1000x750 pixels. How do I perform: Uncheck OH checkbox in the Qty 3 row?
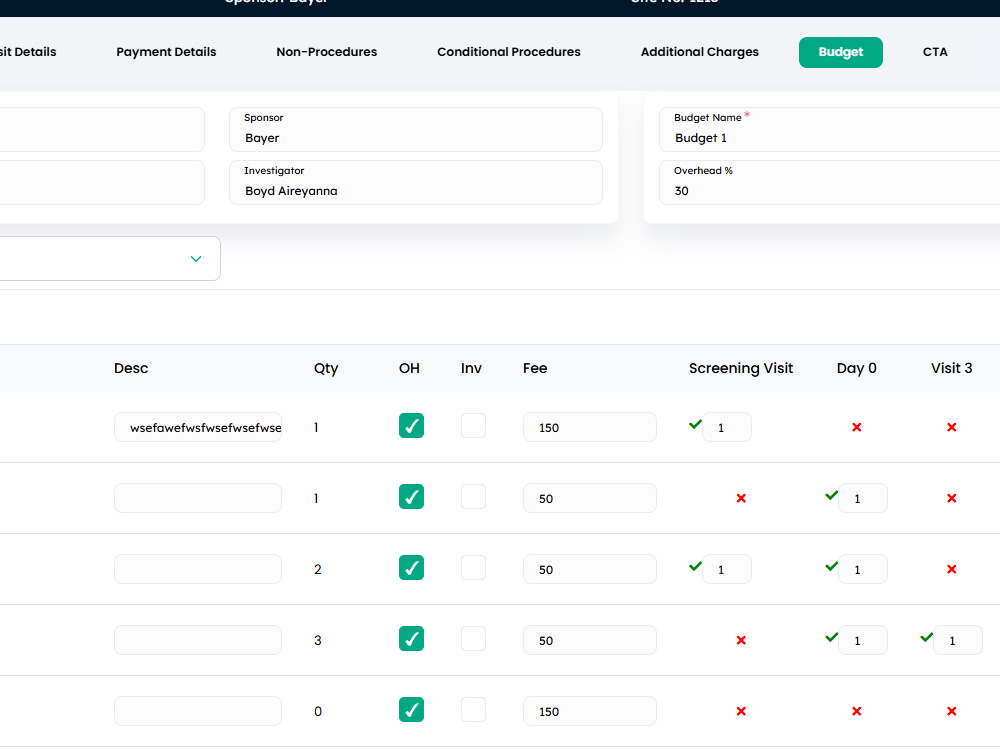tap(411, 639)
